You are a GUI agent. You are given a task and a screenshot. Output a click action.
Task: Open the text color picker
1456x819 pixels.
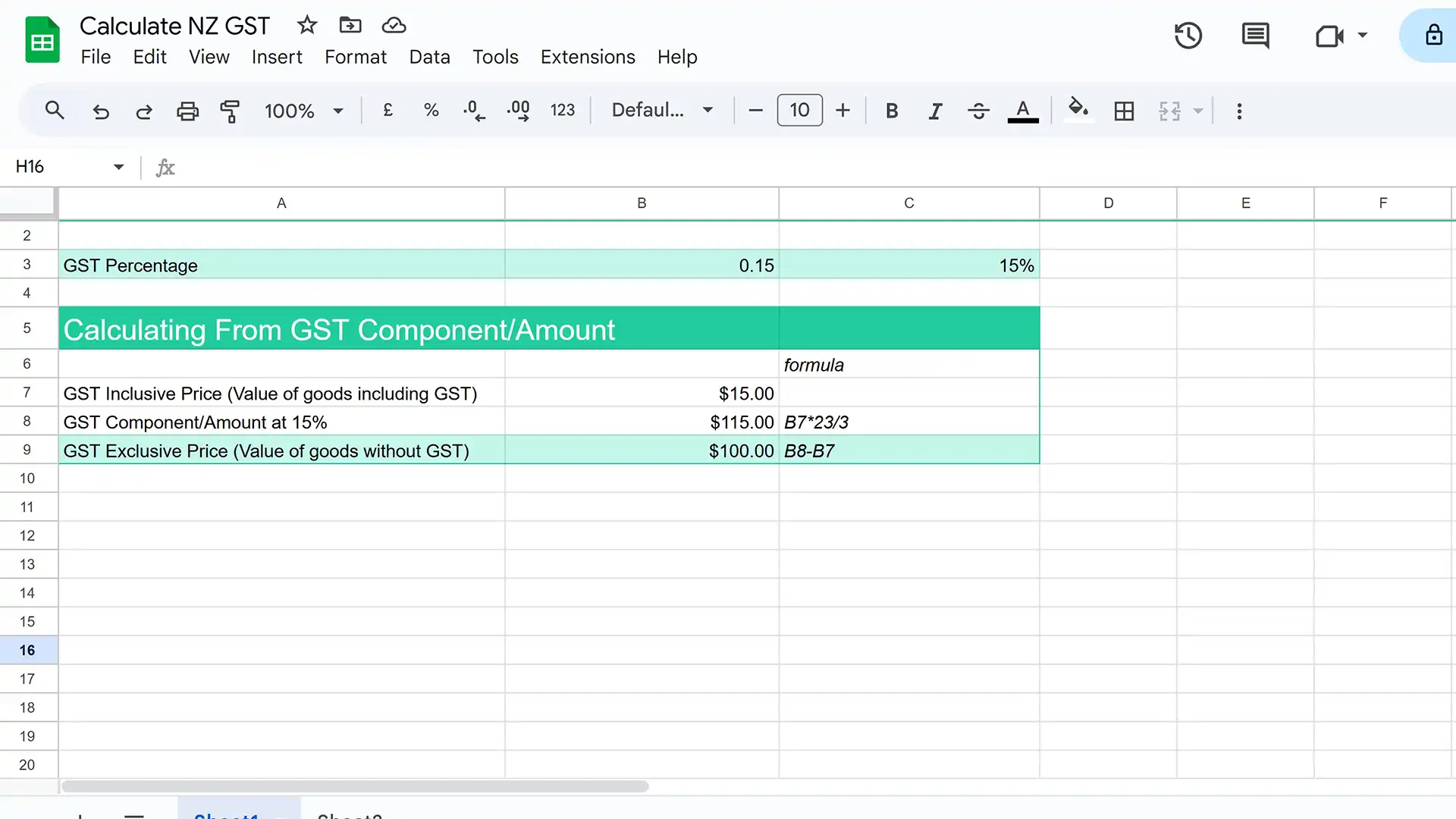click(1023, 111)
